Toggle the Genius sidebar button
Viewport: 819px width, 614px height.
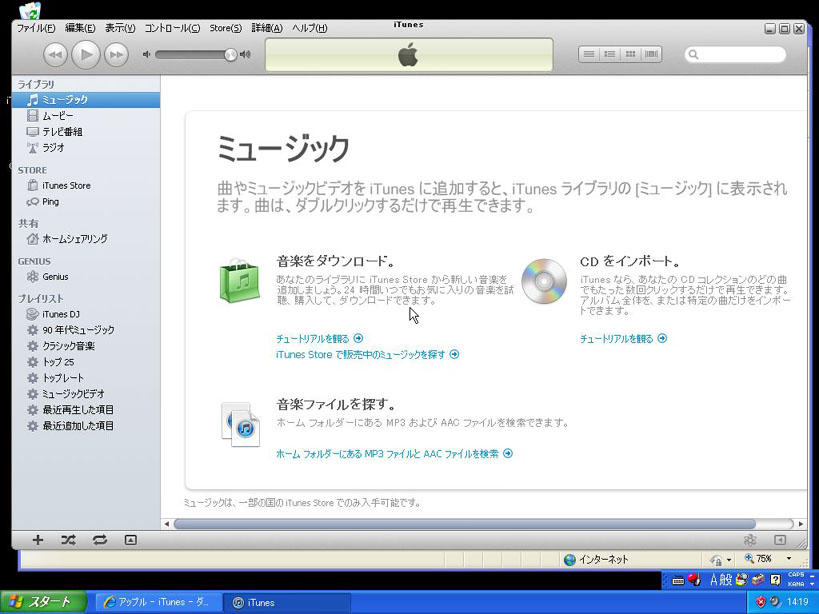[780, 540]
